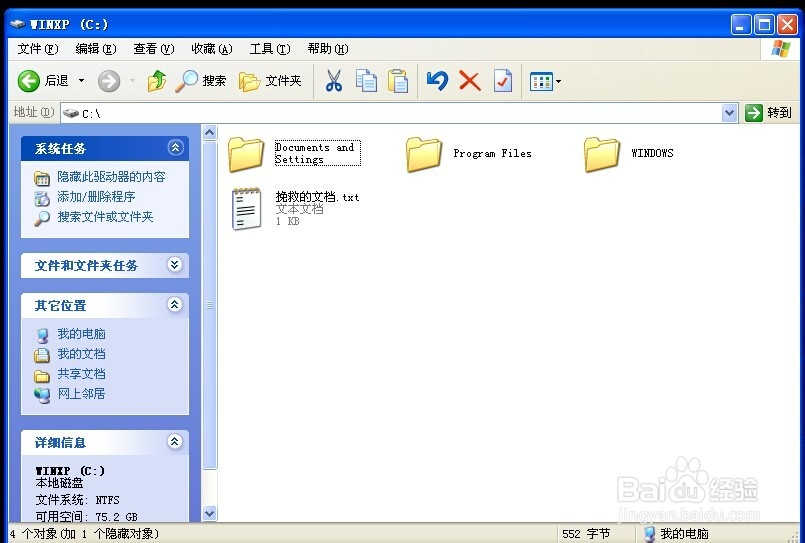
Task: Click the grey Forward arrow button
Action: [x=109, y=81]
